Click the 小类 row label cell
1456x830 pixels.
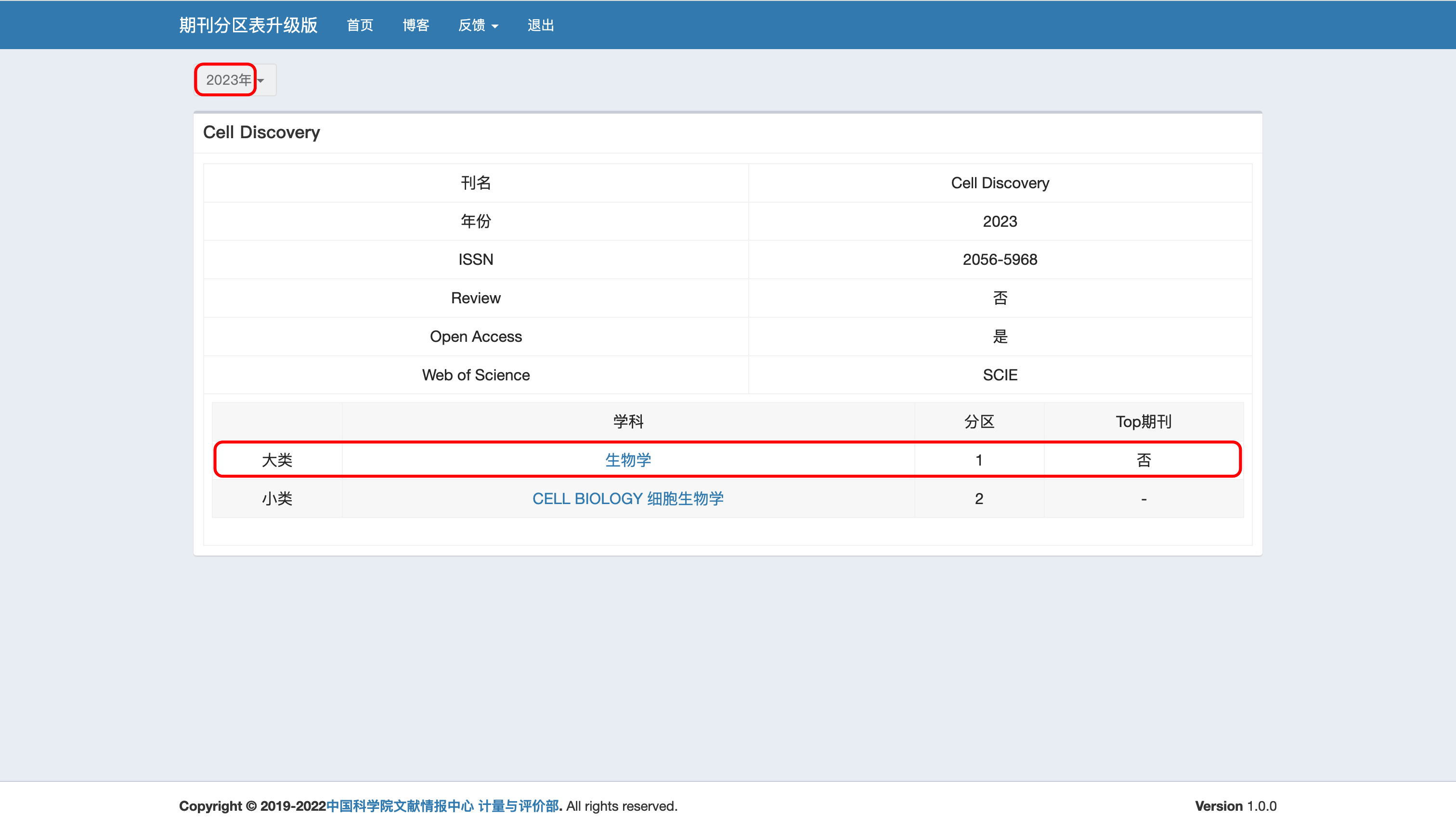pyautogui.click(x=277, y=499)
